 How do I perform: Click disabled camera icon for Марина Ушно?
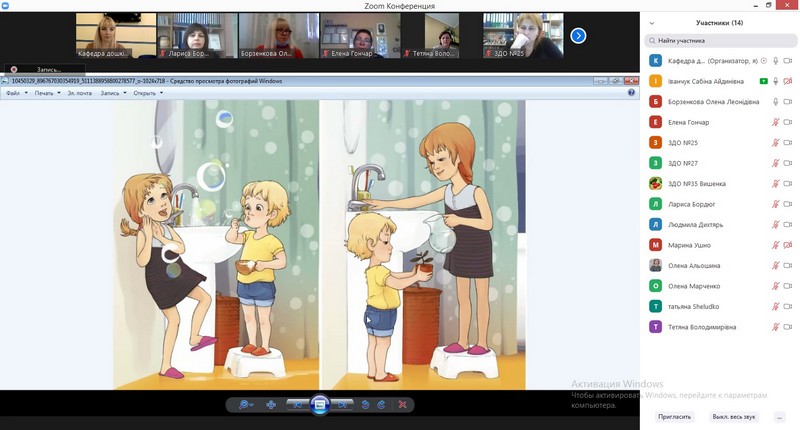[x=788, y=245]
